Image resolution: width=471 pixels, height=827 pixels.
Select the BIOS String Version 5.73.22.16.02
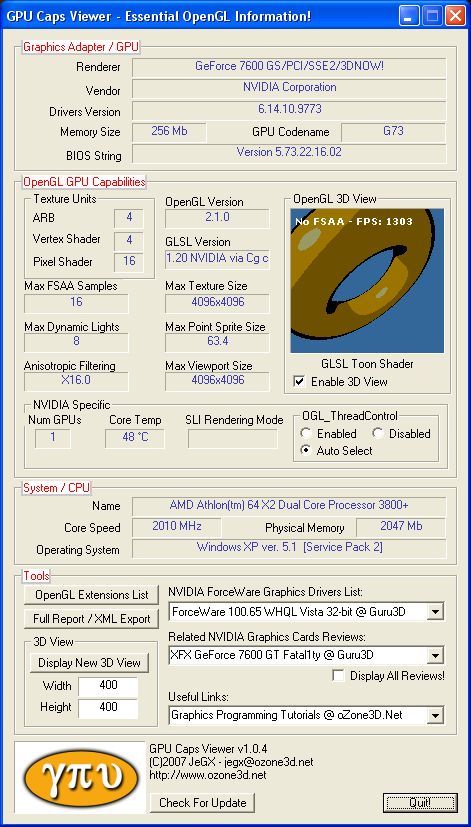coord(289,153)
